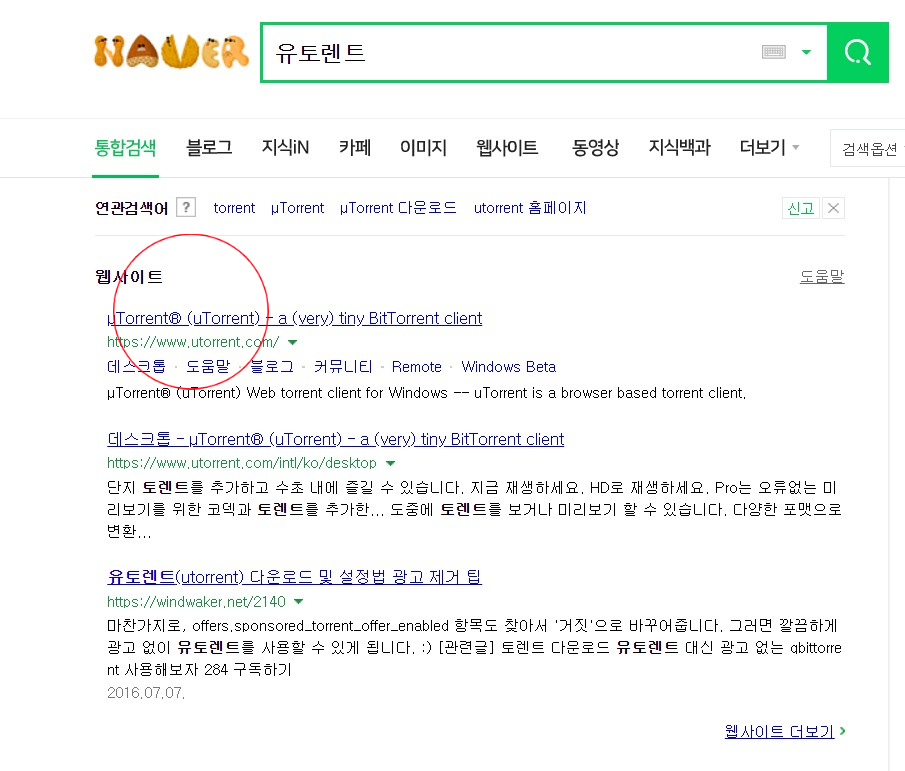Open the 웹사이트 tab
Screen dimensions: 905x771
point(507,148)
